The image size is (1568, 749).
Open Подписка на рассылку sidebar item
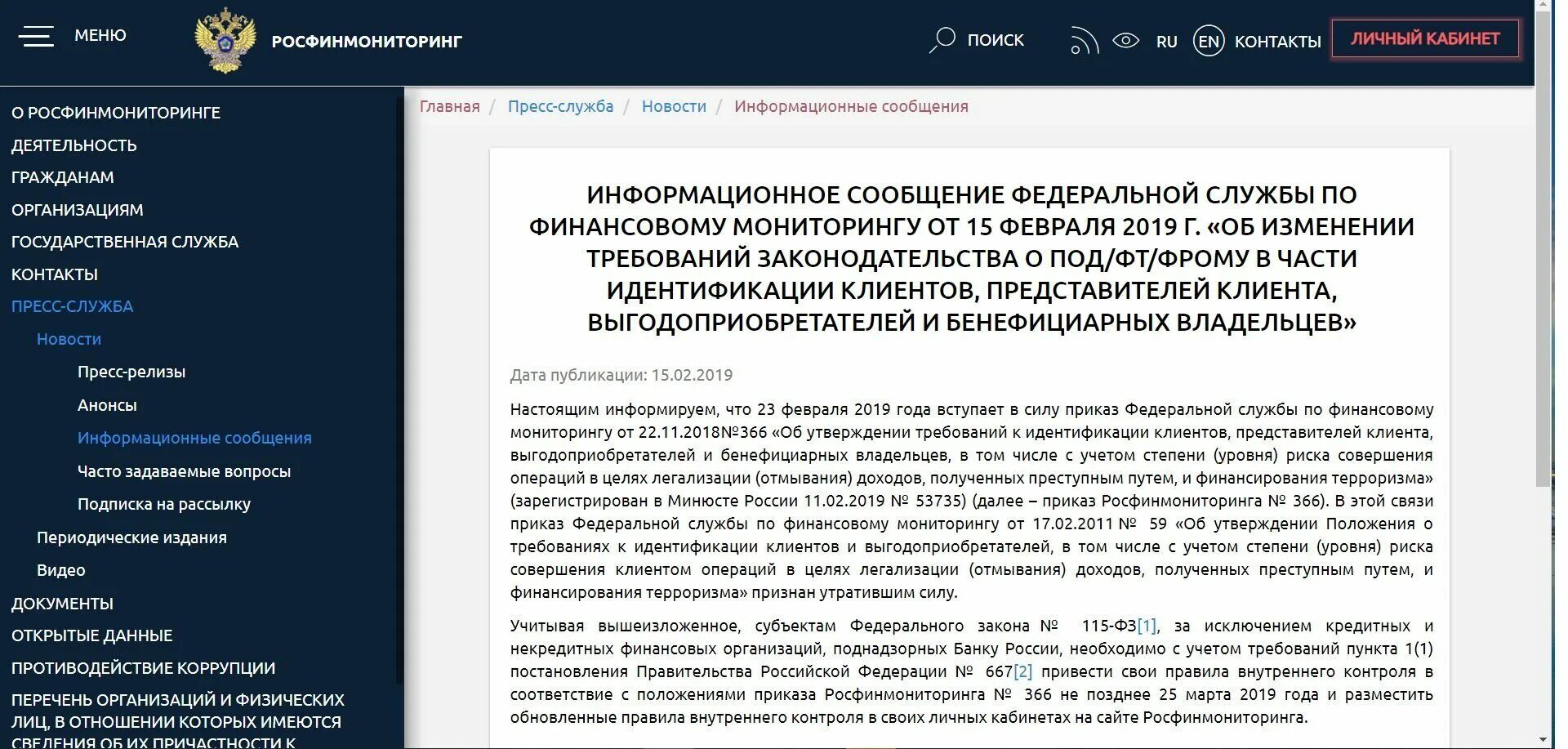pyautogui.click(x=164, y=504)
